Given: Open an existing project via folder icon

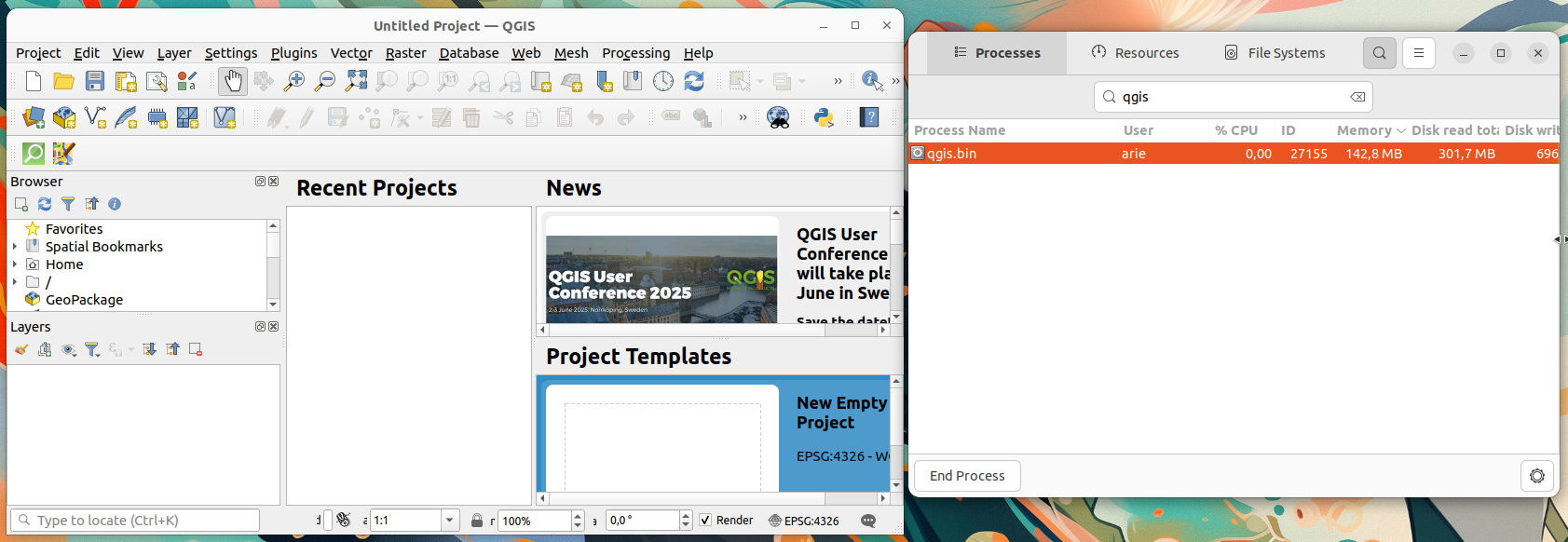Looking at the screenshot, I should tap(63, 81).
